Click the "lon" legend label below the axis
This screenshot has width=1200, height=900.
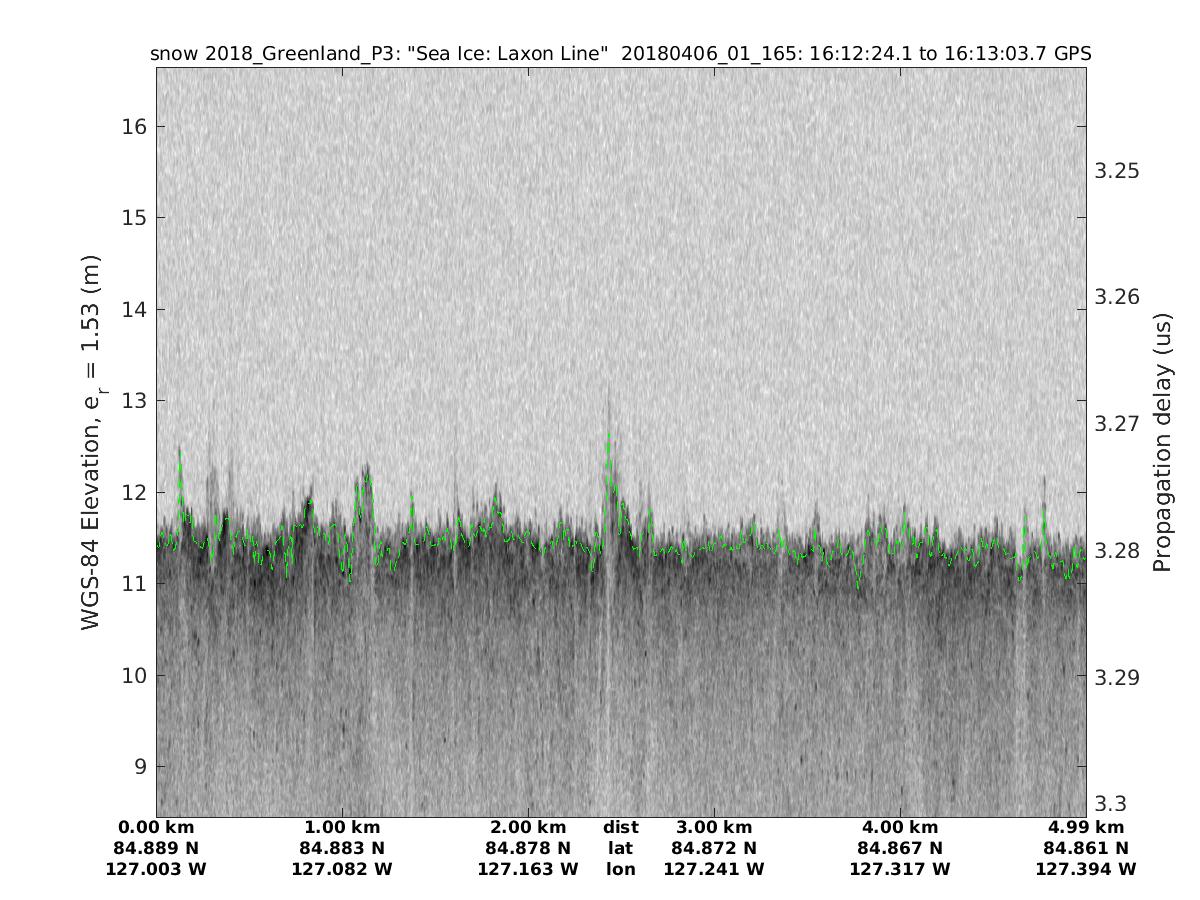click(620, 869)
